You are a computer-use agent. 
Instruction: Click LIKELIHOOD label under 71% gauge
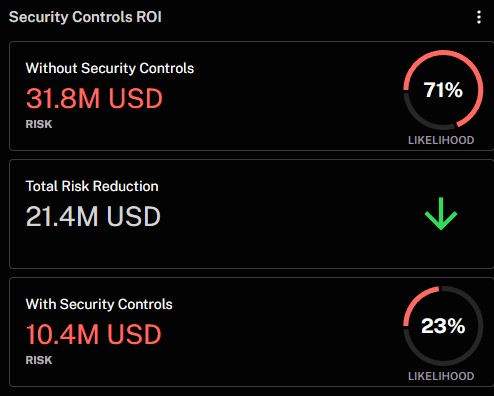[x=441, y=140]
